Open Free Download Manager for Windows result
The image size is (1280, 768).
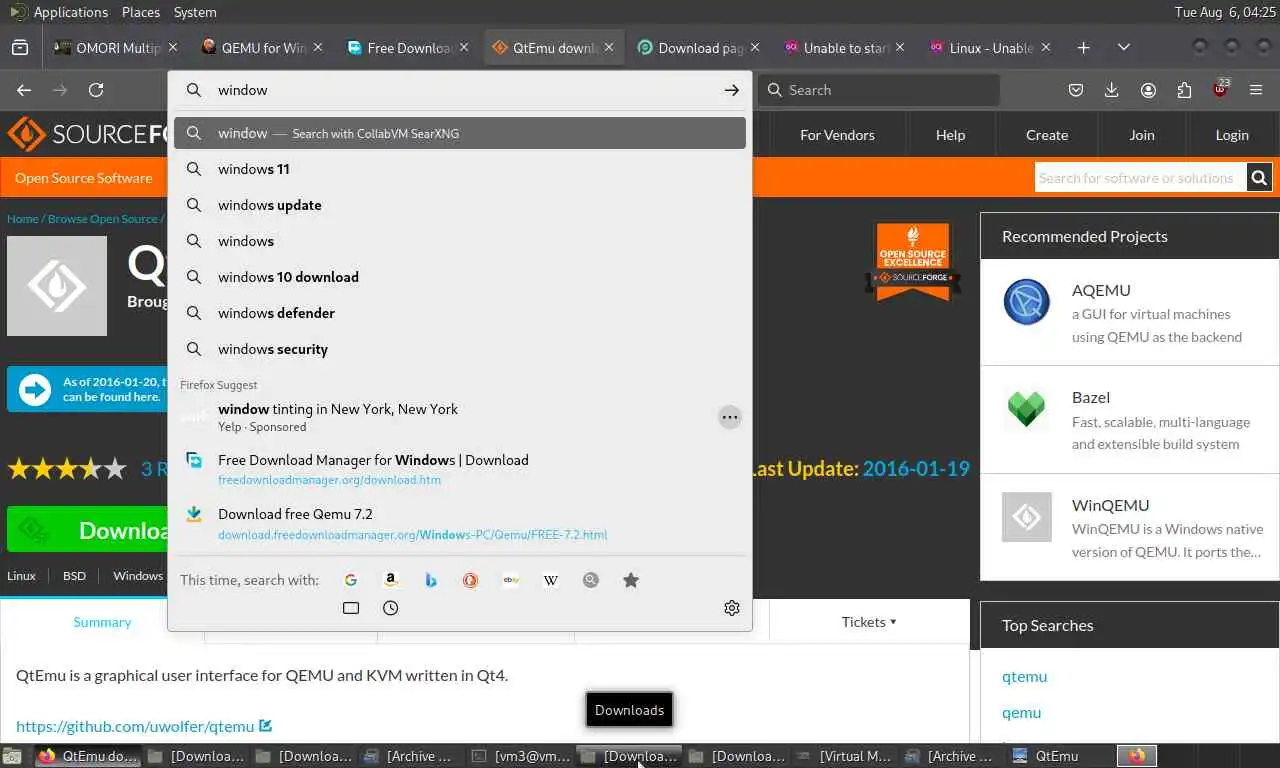tap(460, 469)
